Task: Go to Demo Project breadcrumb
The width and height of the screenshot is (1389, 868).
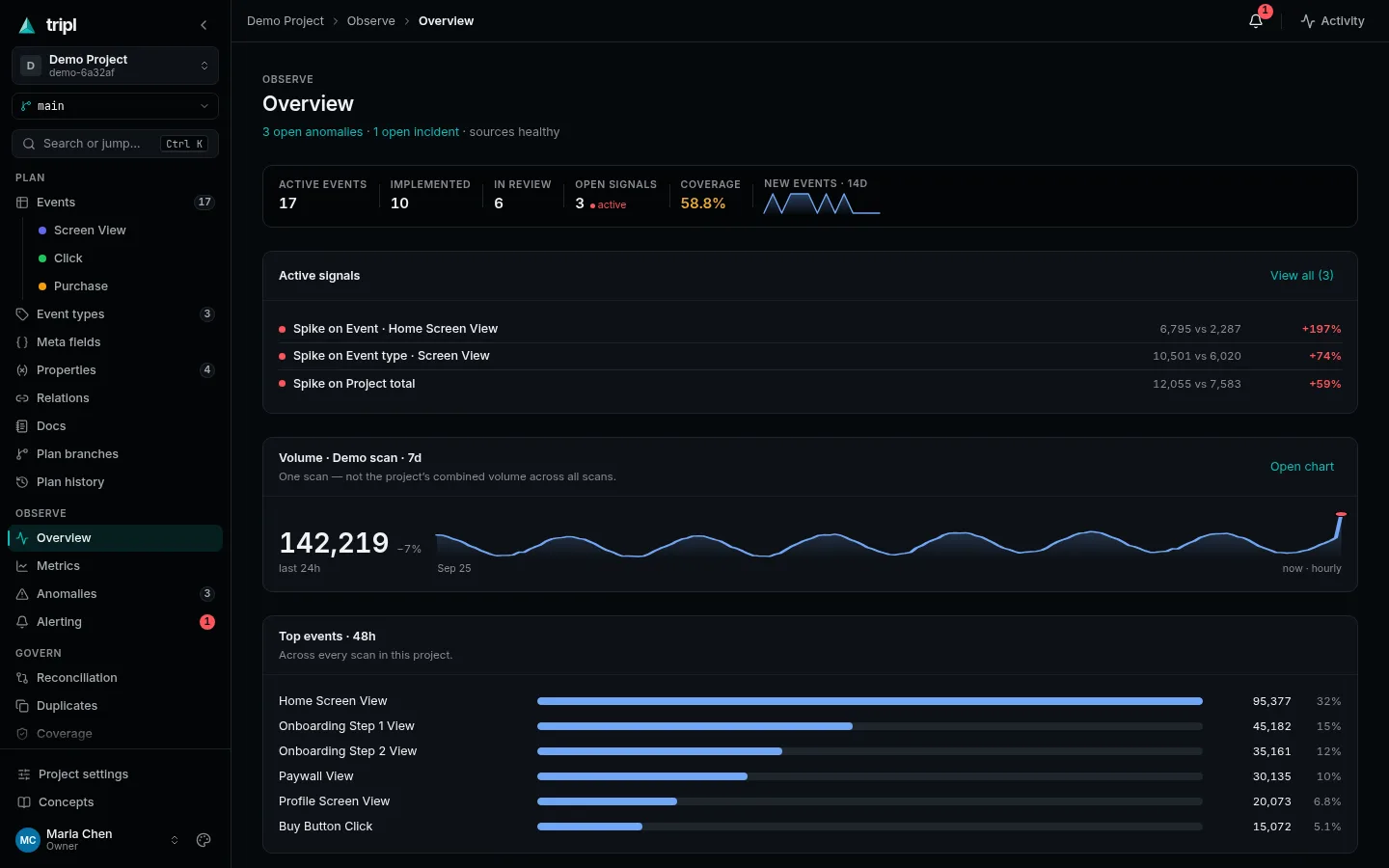Action: (x=286, y=21)
